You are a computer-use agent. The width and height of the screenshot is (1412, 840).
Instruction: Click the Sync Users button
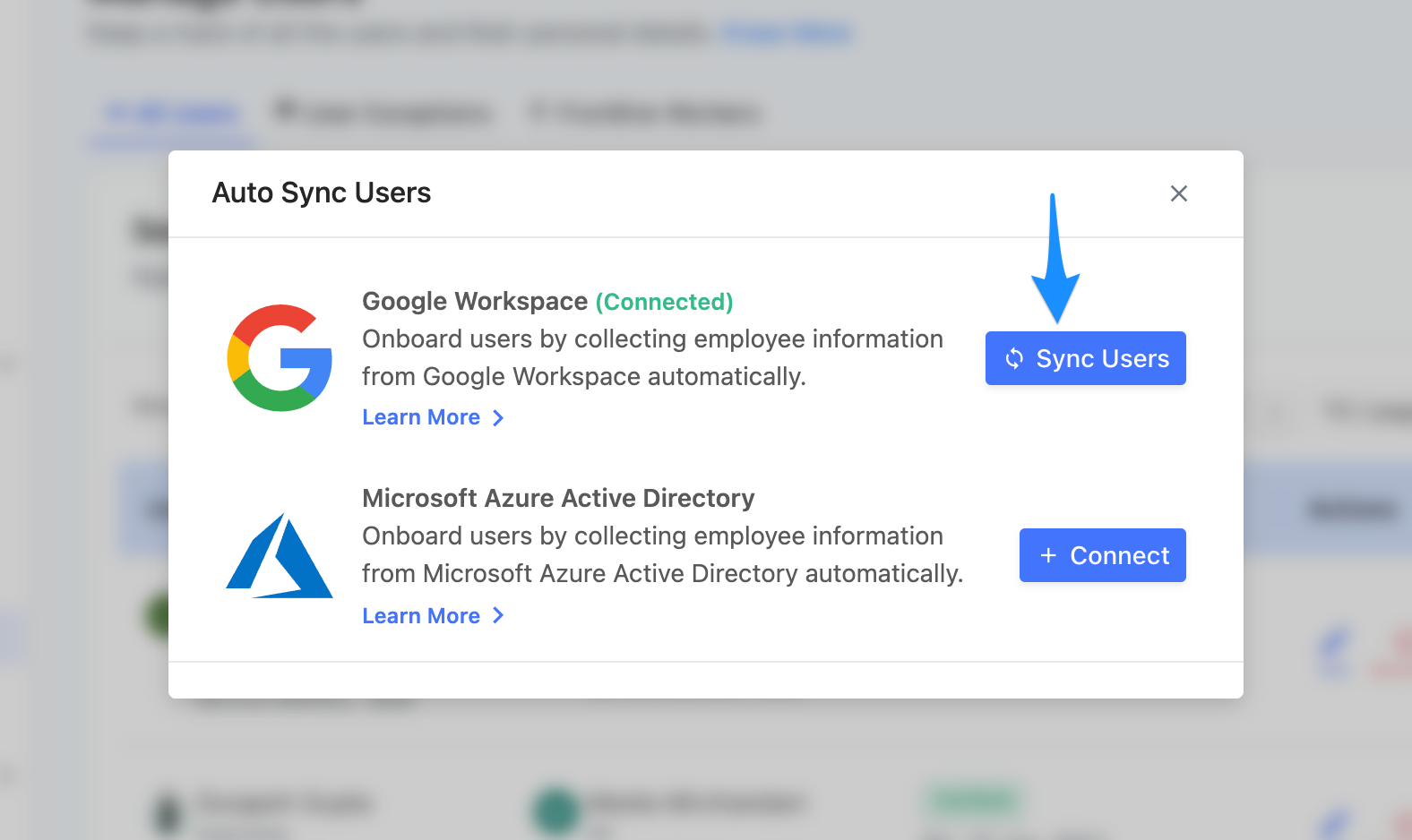pyautogui.click(x=1085, y=358)
